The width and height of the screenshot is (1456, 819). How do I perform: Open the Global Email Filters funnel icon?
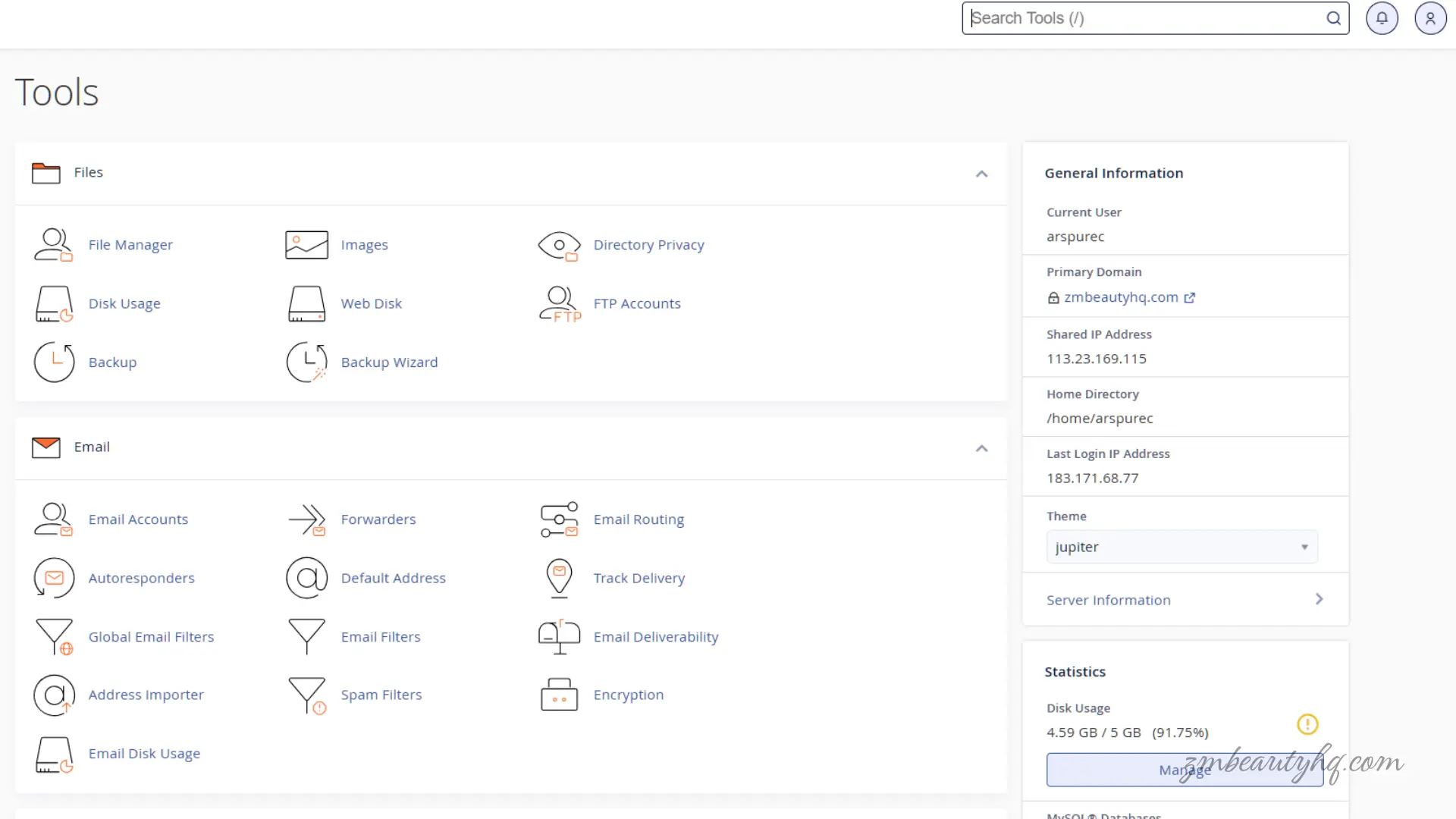(x=54, y=637)
